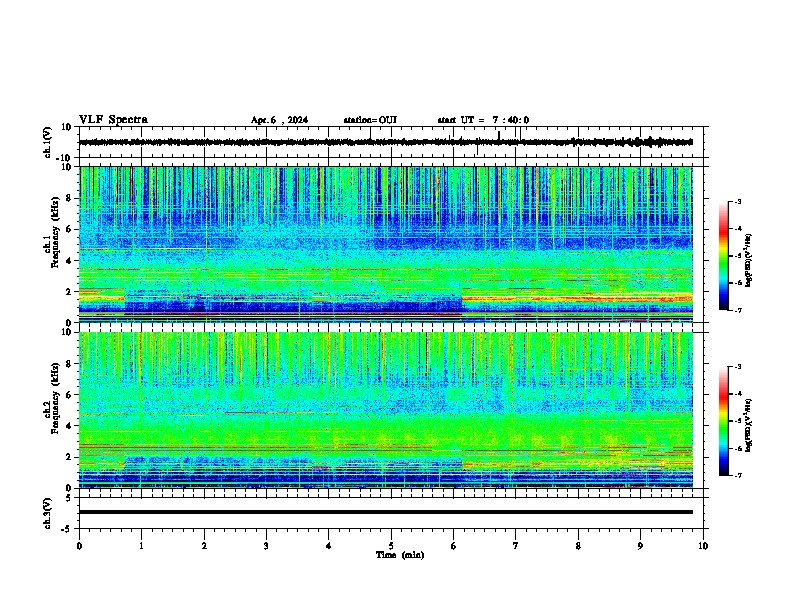The image size is (792, 612).
Task: Click the "6" kHz tick on ch.1 spectrogram
Action: 70,229
